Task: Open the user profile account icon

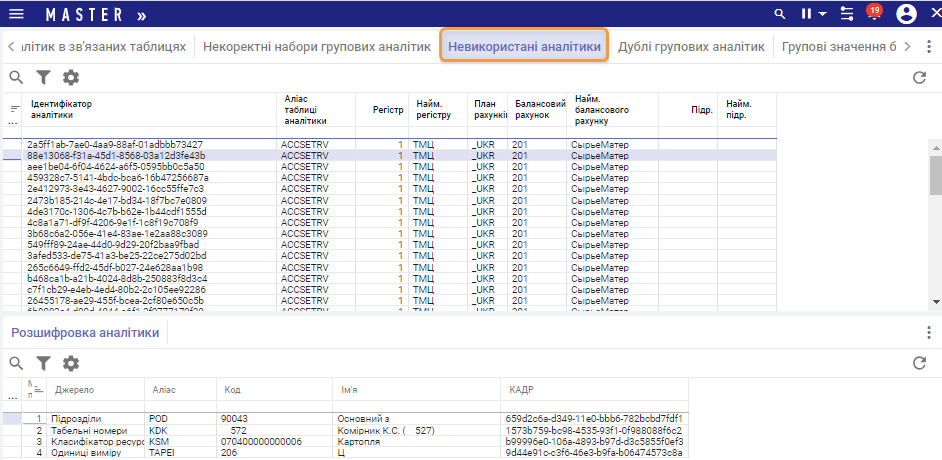Action: click(907, 14)
